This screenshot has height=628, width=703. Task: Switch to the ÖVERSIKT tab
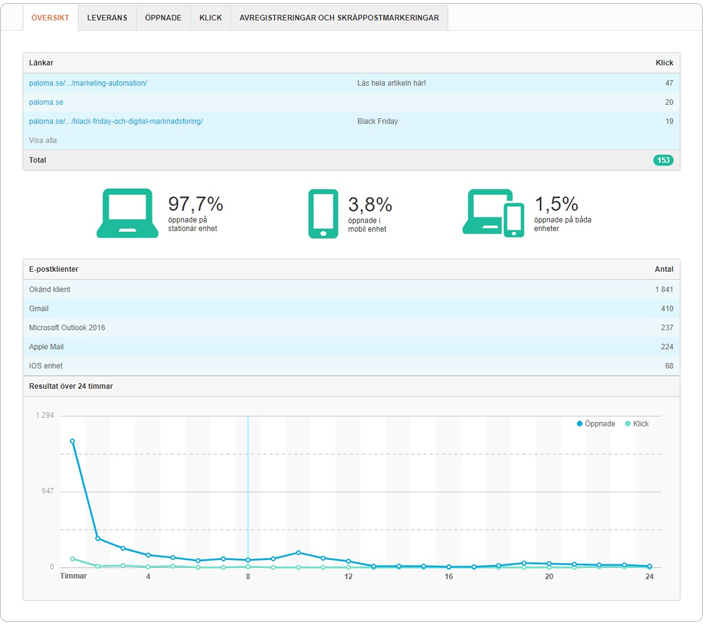coord(50,18)
